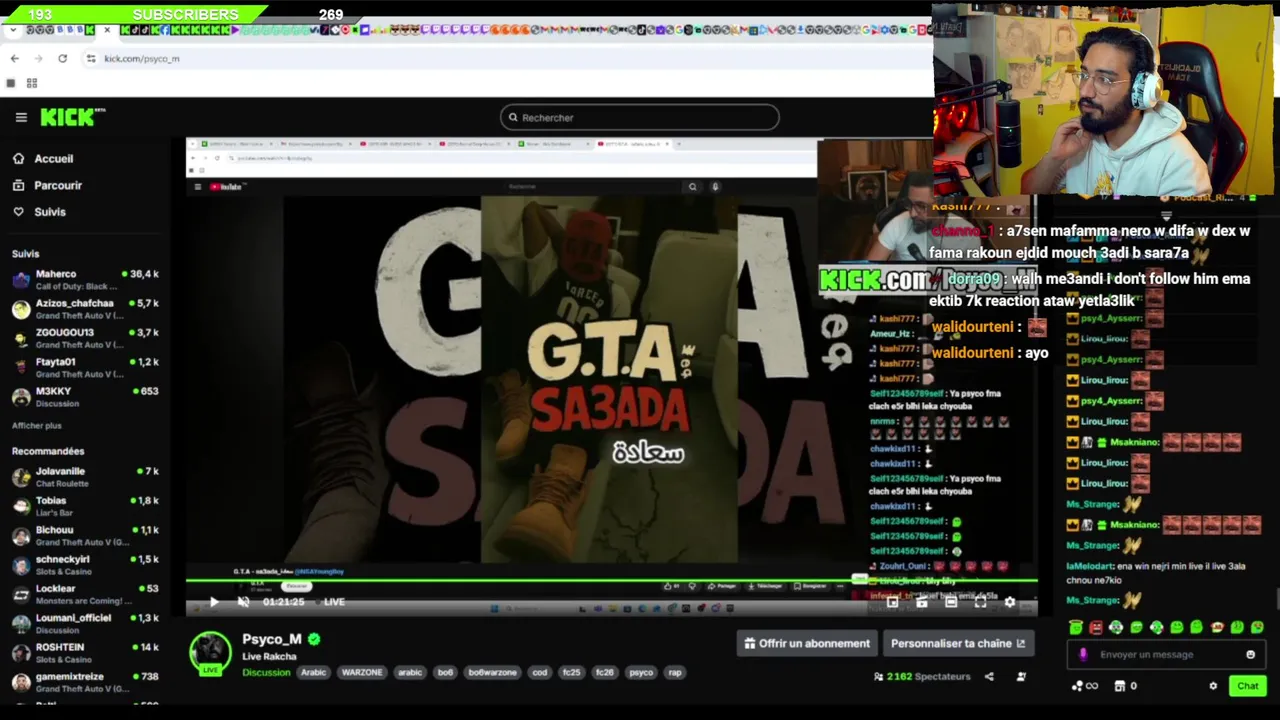Open the bookmarks apps grid icon

(x=32, y=83)
